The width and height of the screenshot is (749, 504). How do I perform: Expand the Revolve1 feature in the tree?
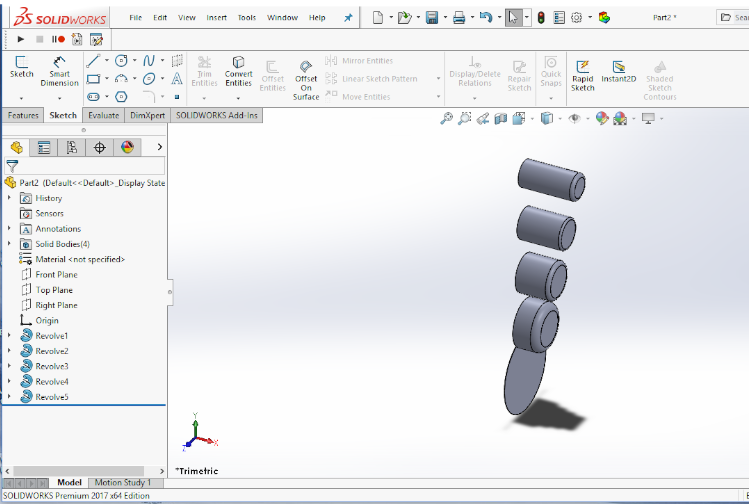coord(9,336)
